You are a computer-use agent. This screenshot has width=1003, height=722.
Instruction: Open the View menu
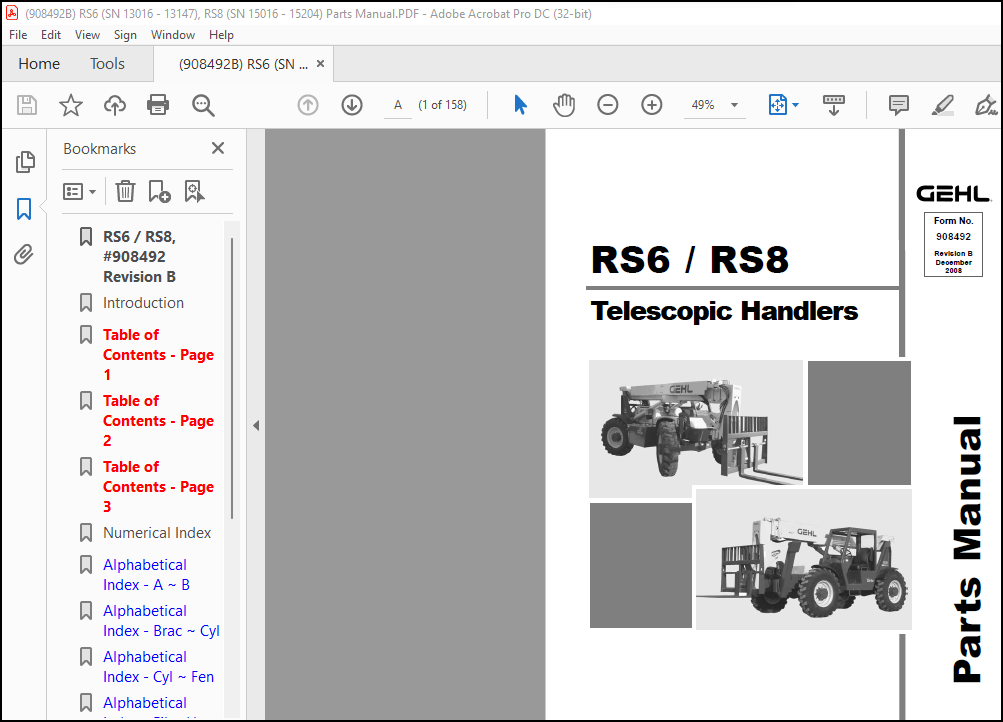87,35
